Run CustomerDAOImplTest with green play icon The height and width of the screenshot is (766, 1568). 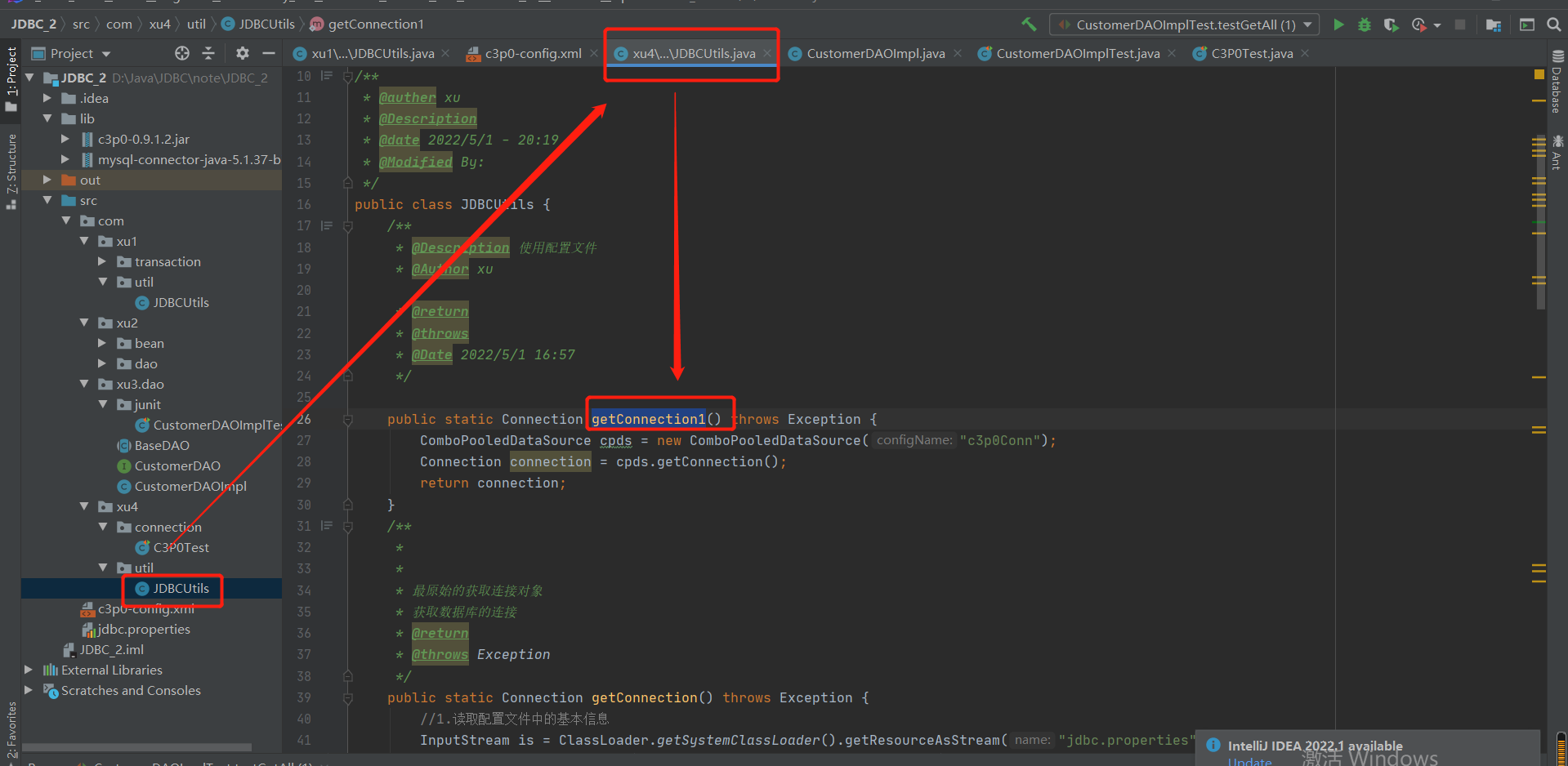[x=1338, y=24]
